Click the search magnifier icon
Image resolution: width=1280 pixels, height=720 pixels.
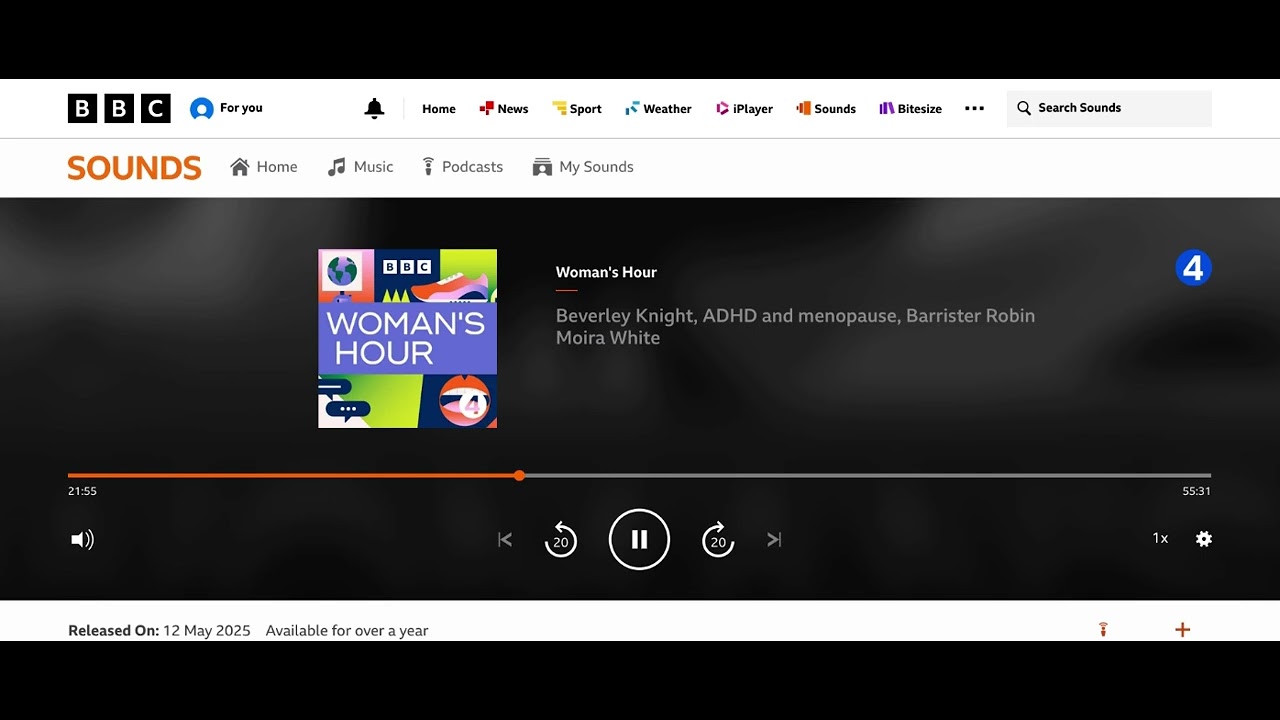coord(1024,108)
